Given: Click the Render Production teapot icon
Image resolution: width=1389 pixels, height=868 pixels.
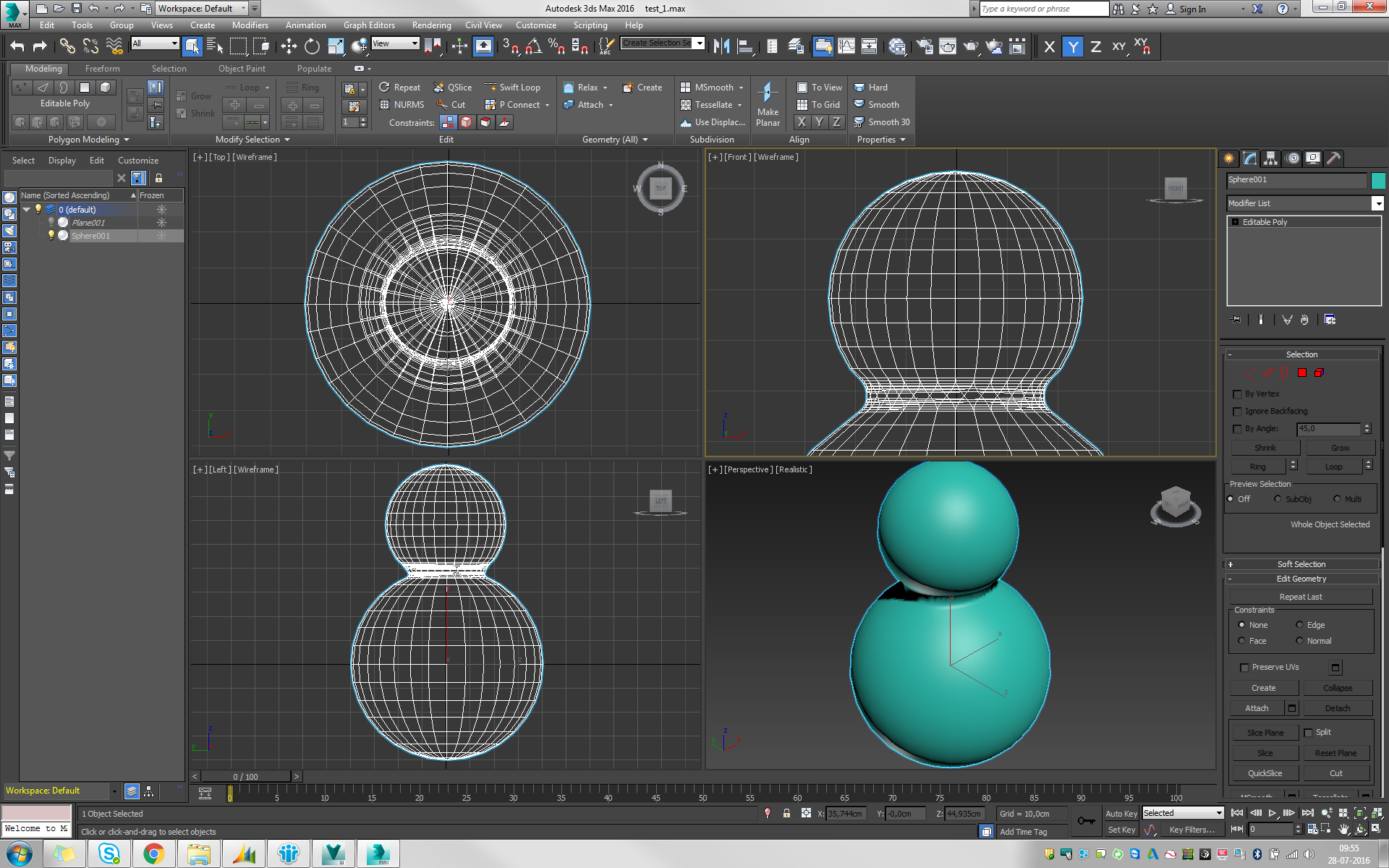Looking at the screenshot, I should point(971,46).
